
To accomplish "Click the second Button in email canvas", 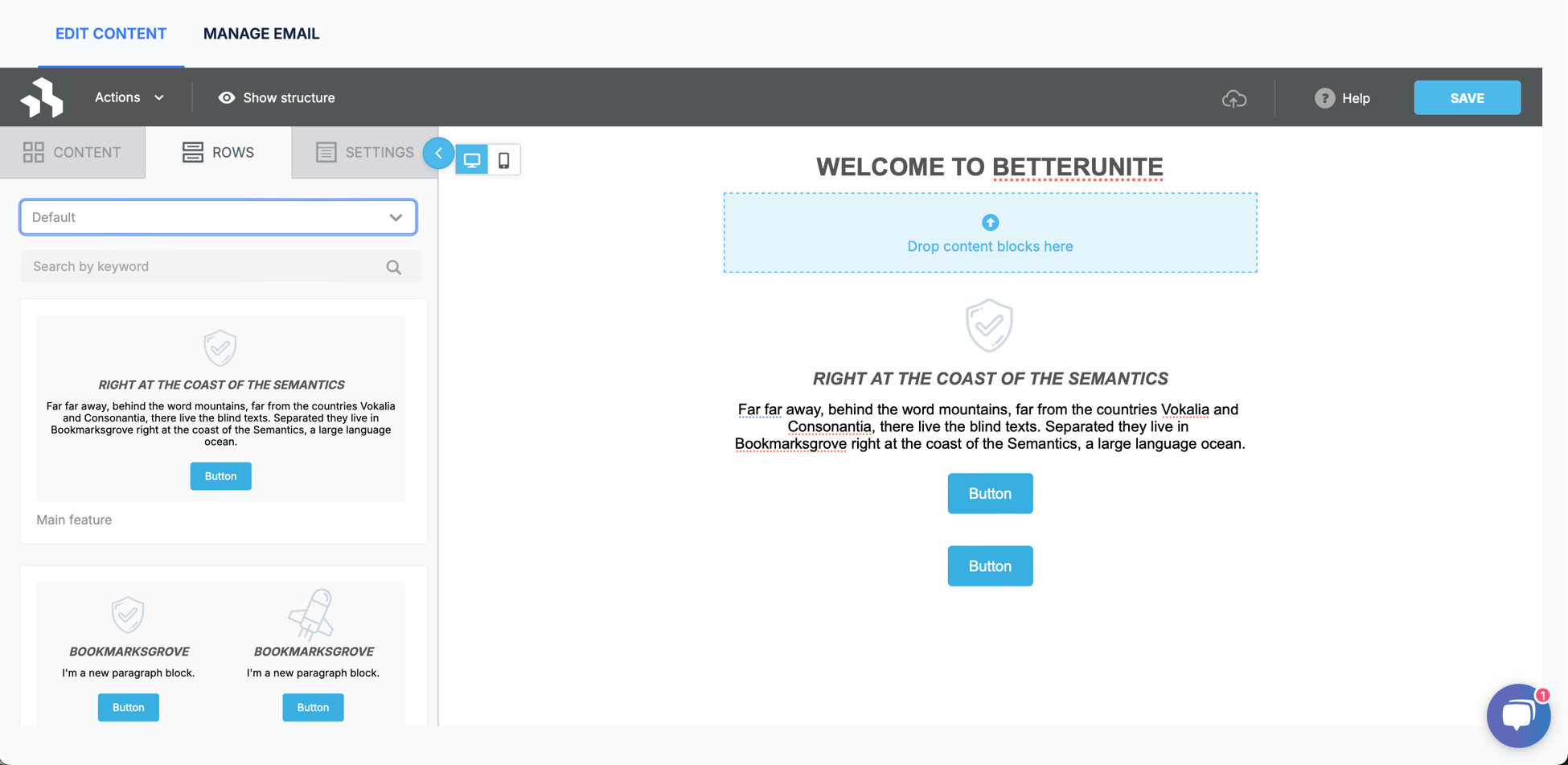I will (990, 566).
